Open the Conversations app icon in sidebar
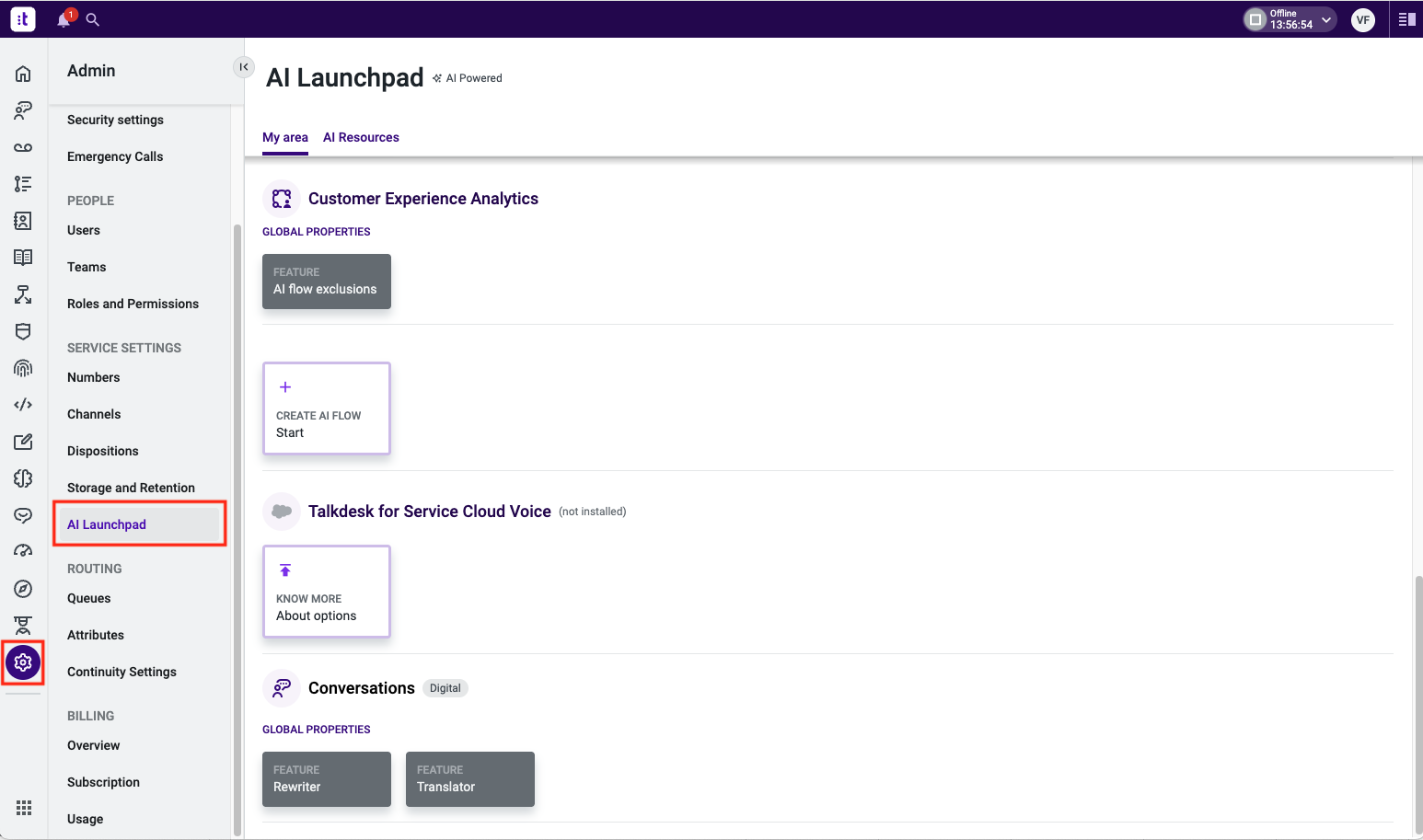 (x=23, y=110)
